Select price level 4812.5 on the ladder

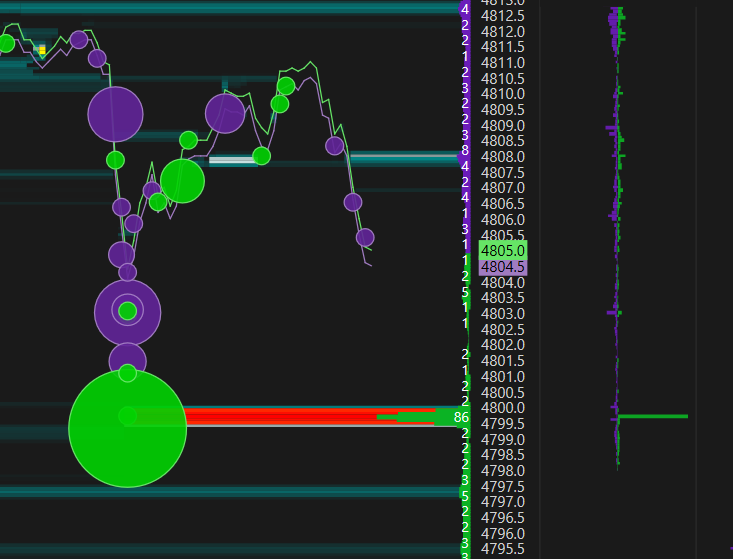[x=503, y=16]
